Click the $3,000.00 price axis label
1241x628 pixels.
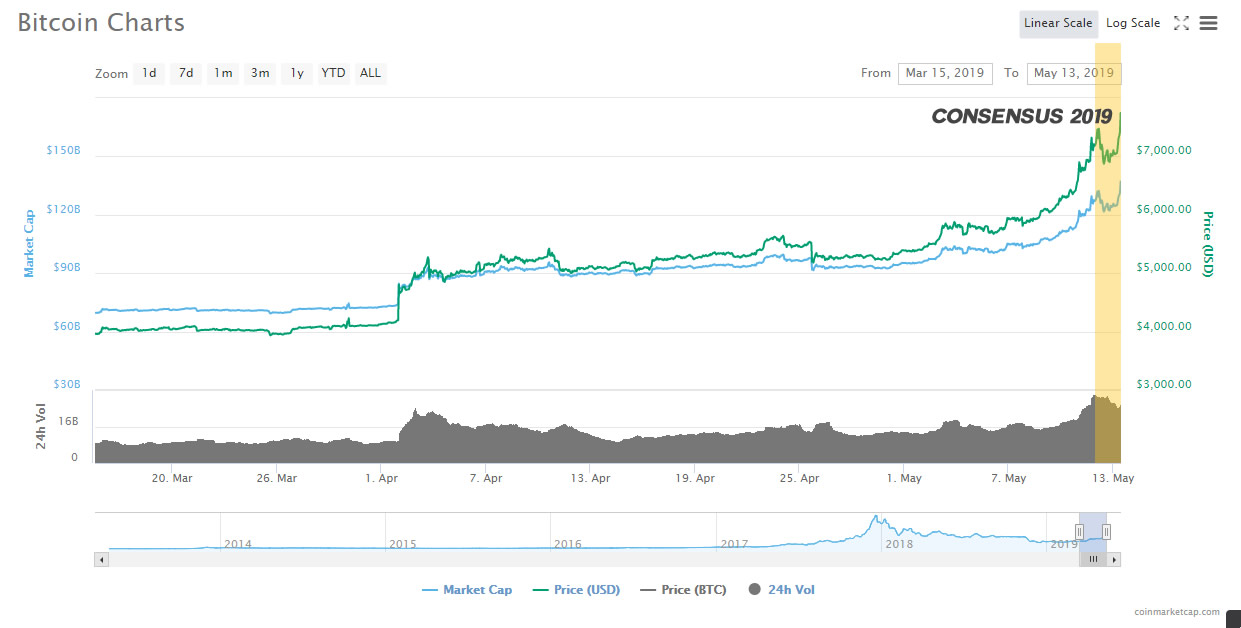click(x=1165, y=384)
